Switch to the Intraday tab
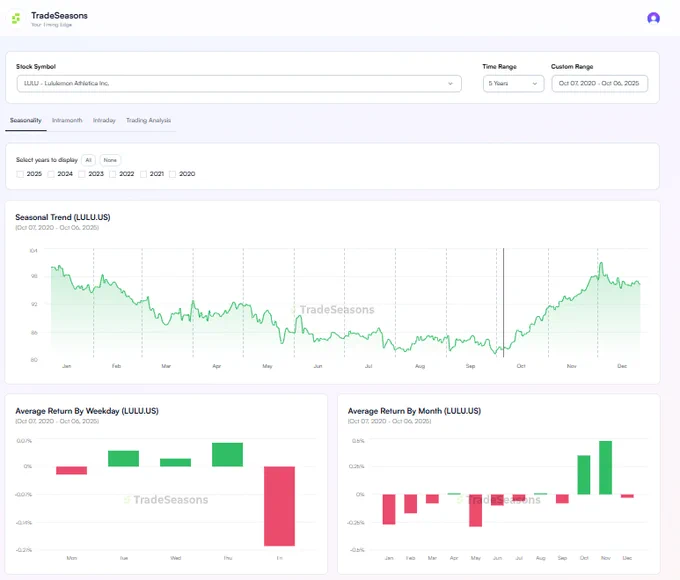 (104, 120)
